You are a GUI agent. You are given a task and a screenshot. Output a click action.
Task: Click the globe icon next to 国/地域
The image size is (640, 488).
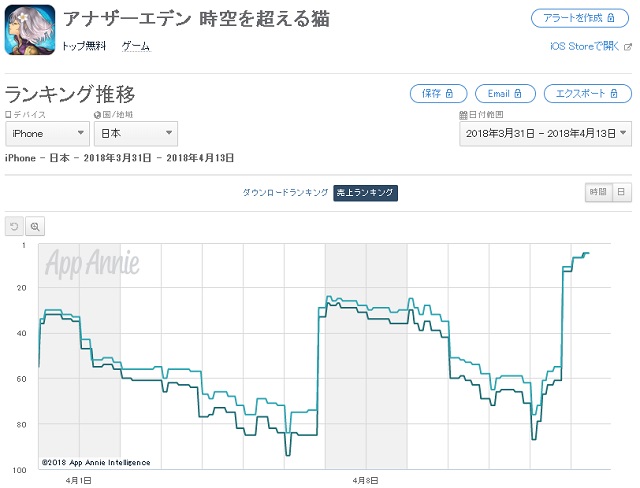click(x=97, y=115)
